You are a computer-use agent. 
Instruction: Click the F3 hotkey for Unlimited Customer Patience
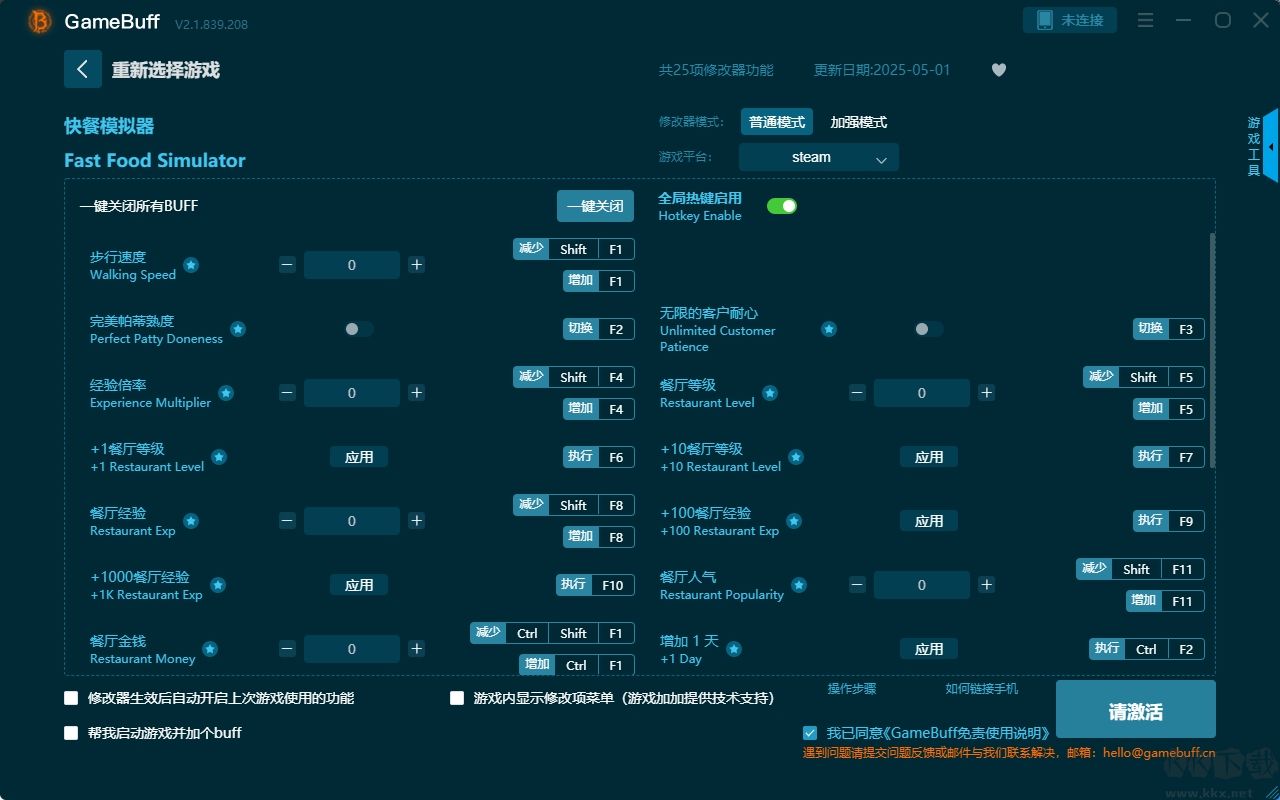pyautogui.click(x=1186, y=329)
